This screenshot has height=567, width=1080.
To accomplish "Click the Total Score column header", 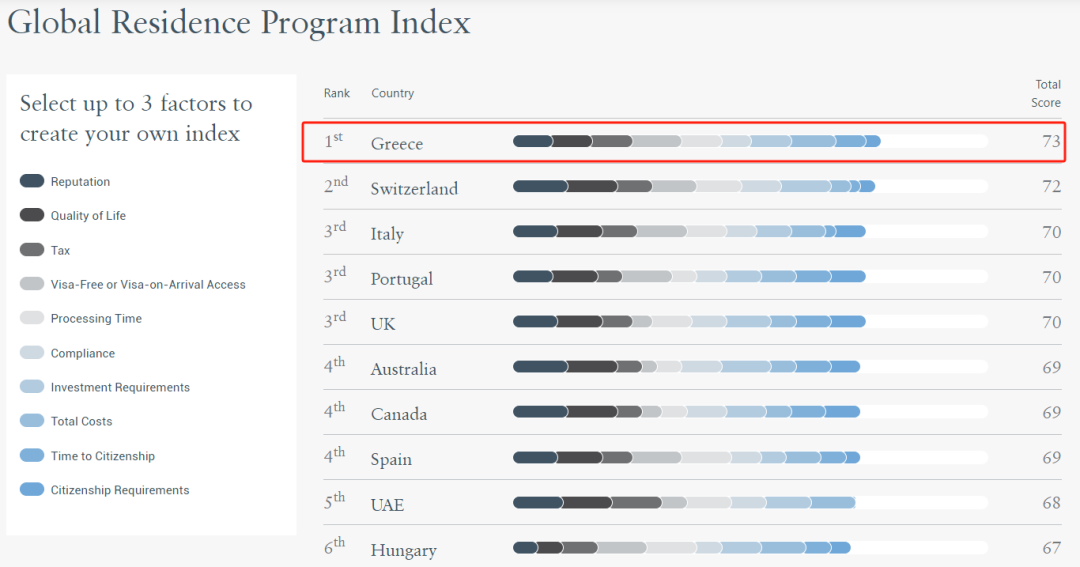I will pyautogui.click(x=1046, y=94).
